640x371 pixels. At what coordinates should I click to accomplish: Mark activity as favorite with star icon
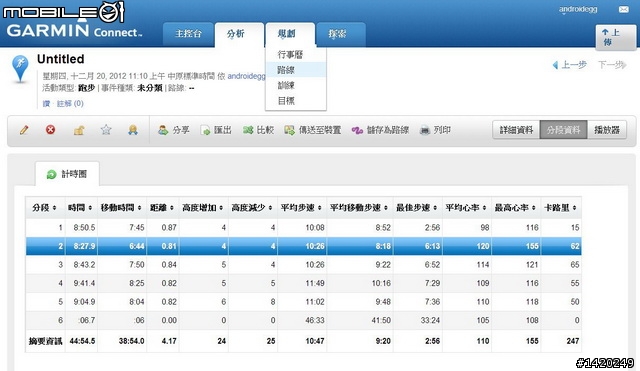point(106,130)
